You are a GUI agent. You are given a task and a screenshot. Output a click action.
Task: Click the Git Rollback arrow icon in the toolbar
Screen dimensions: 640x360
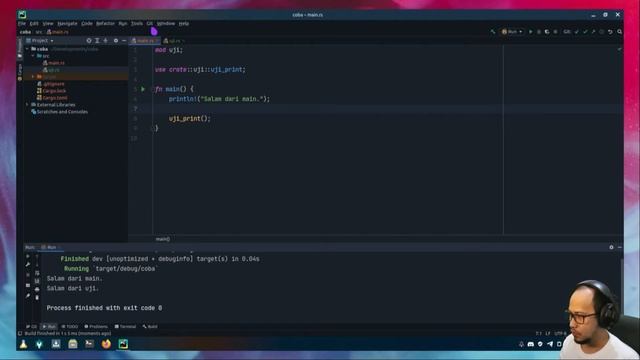coord(610,32)
